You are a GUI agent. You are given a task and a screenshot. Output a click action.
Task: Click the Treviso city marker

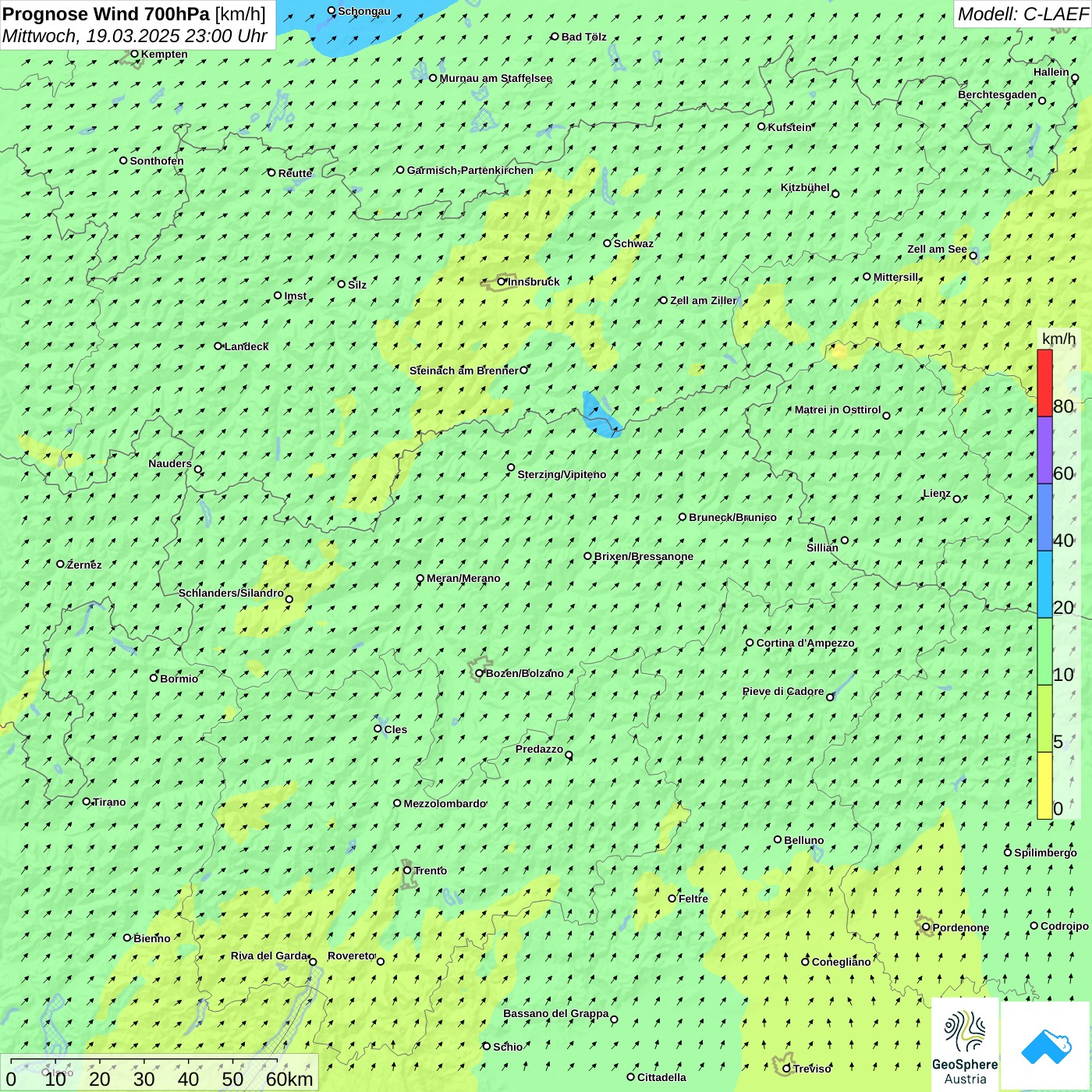coord(786,1069)
